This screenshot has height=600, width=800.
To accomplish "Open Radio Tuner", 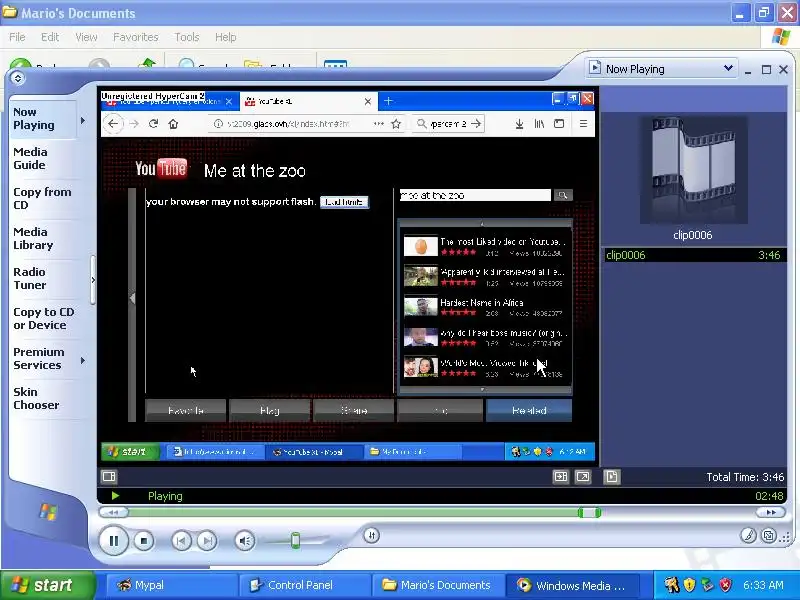I will tap(30, 278).
